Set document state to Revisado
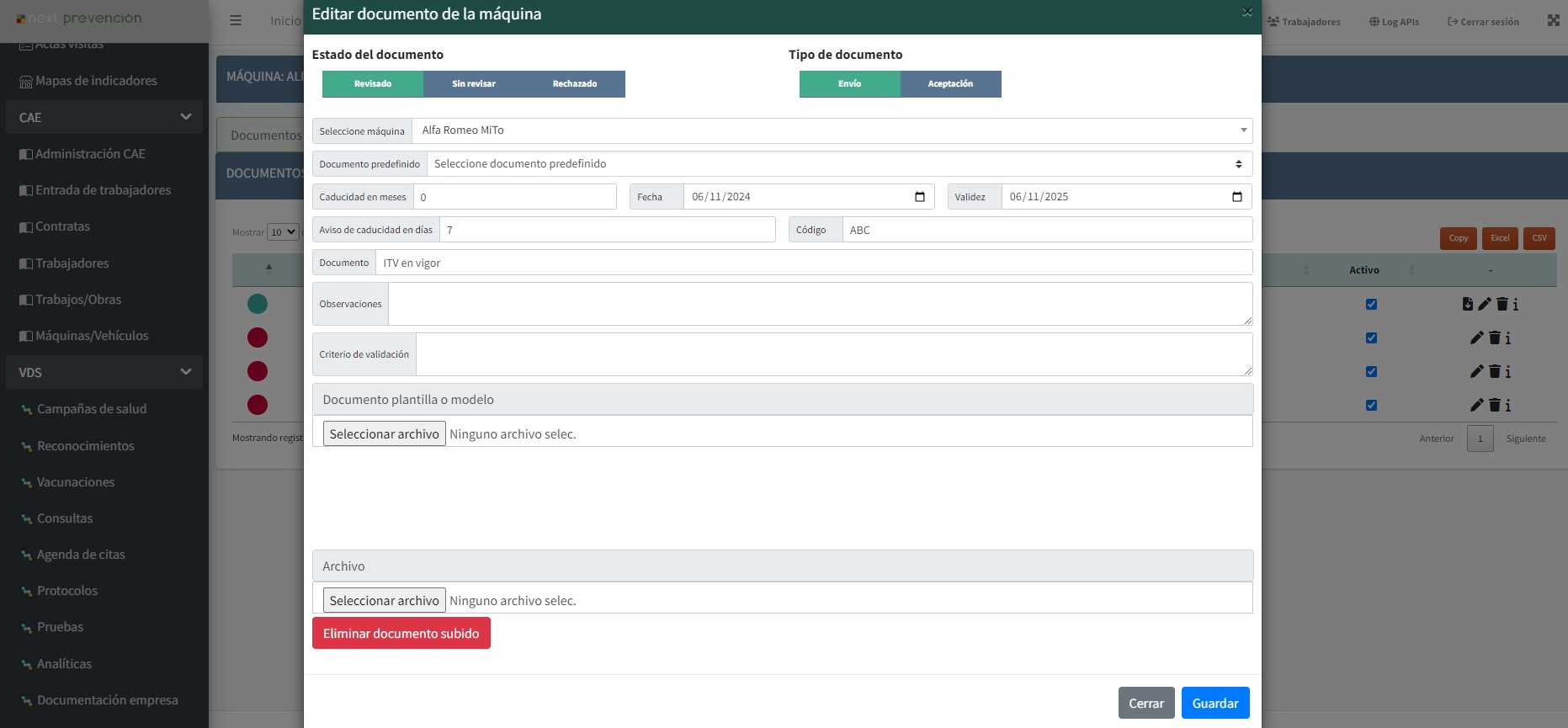 point(373,84)
